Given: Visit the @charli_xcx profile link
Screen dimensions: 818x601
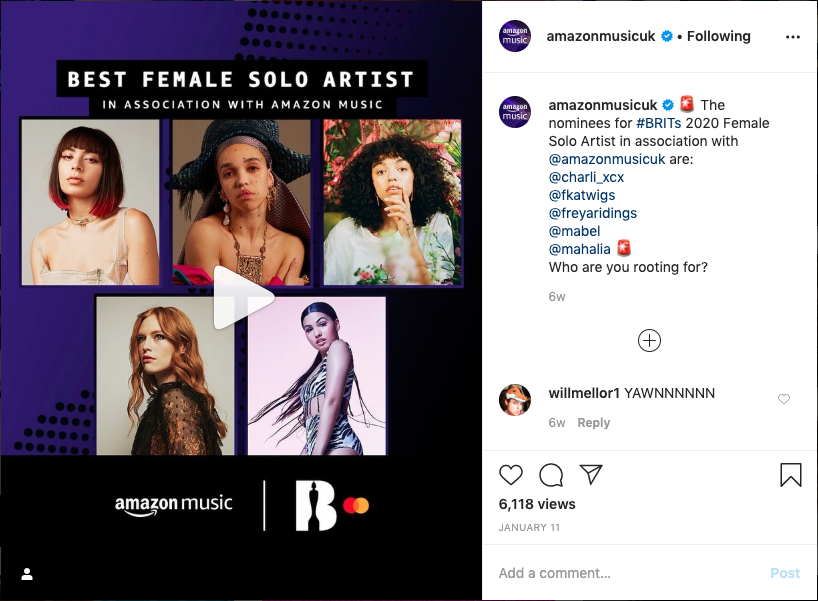Looking at the screenshot, I should 586,177.
